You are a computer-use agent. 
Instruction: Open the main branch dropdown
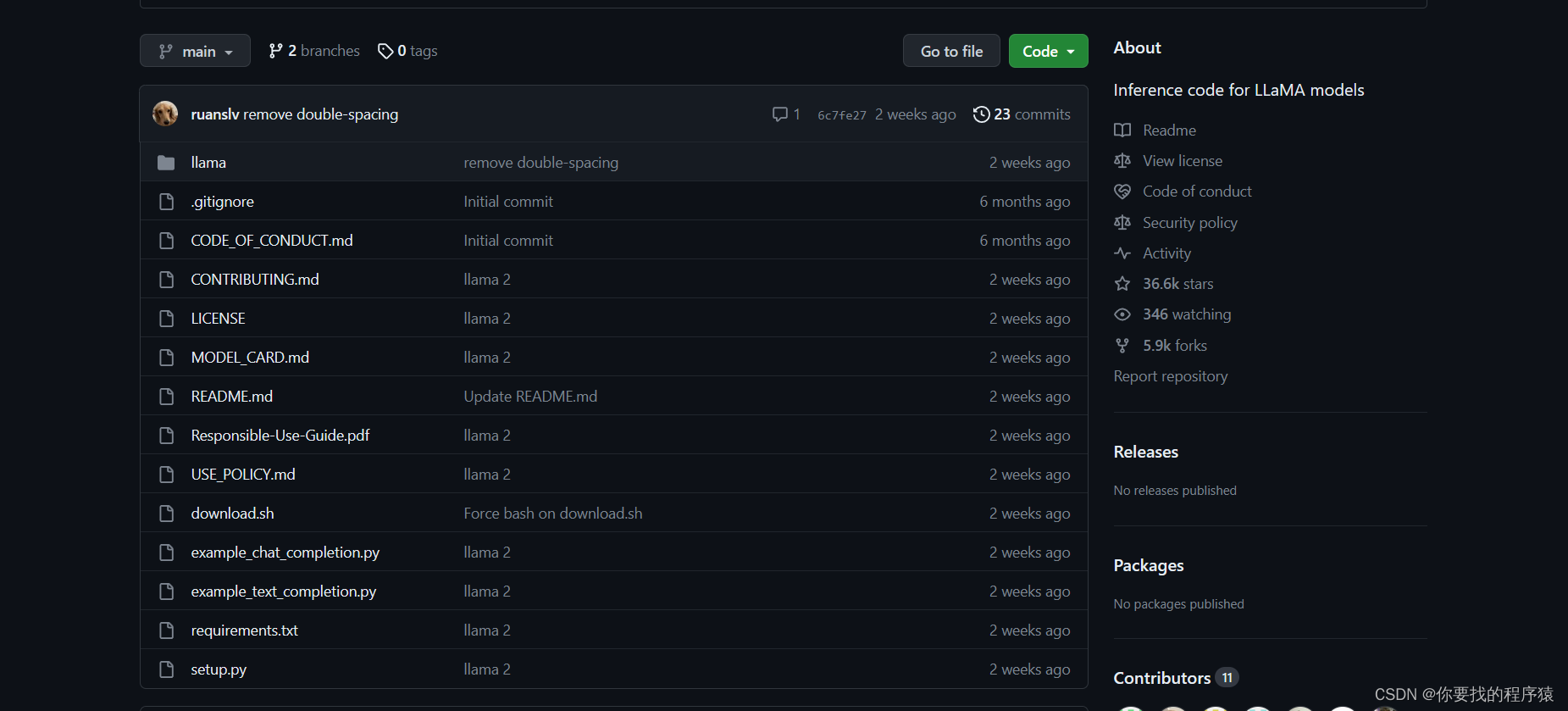[x=195, y=51]
